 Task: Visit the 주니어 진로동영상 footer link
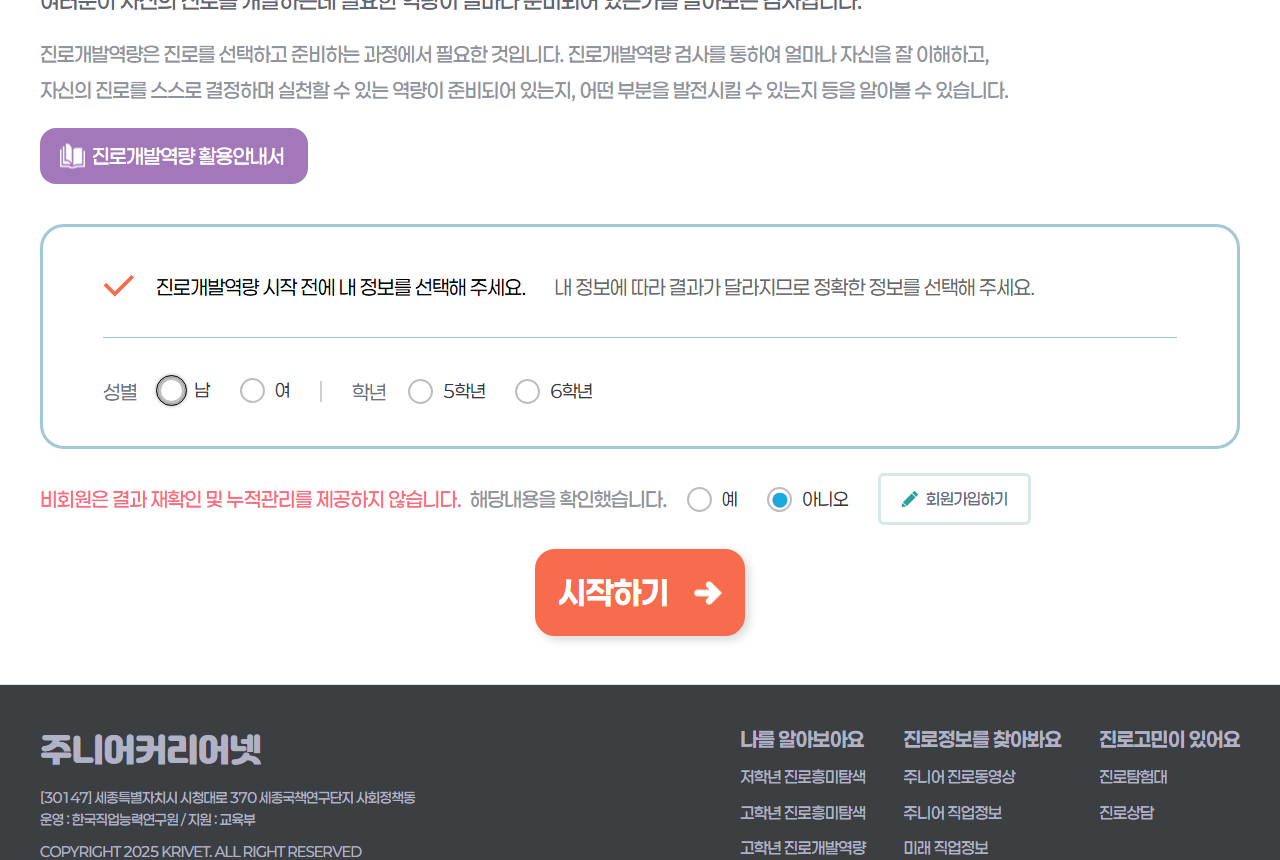click(959, 777)
